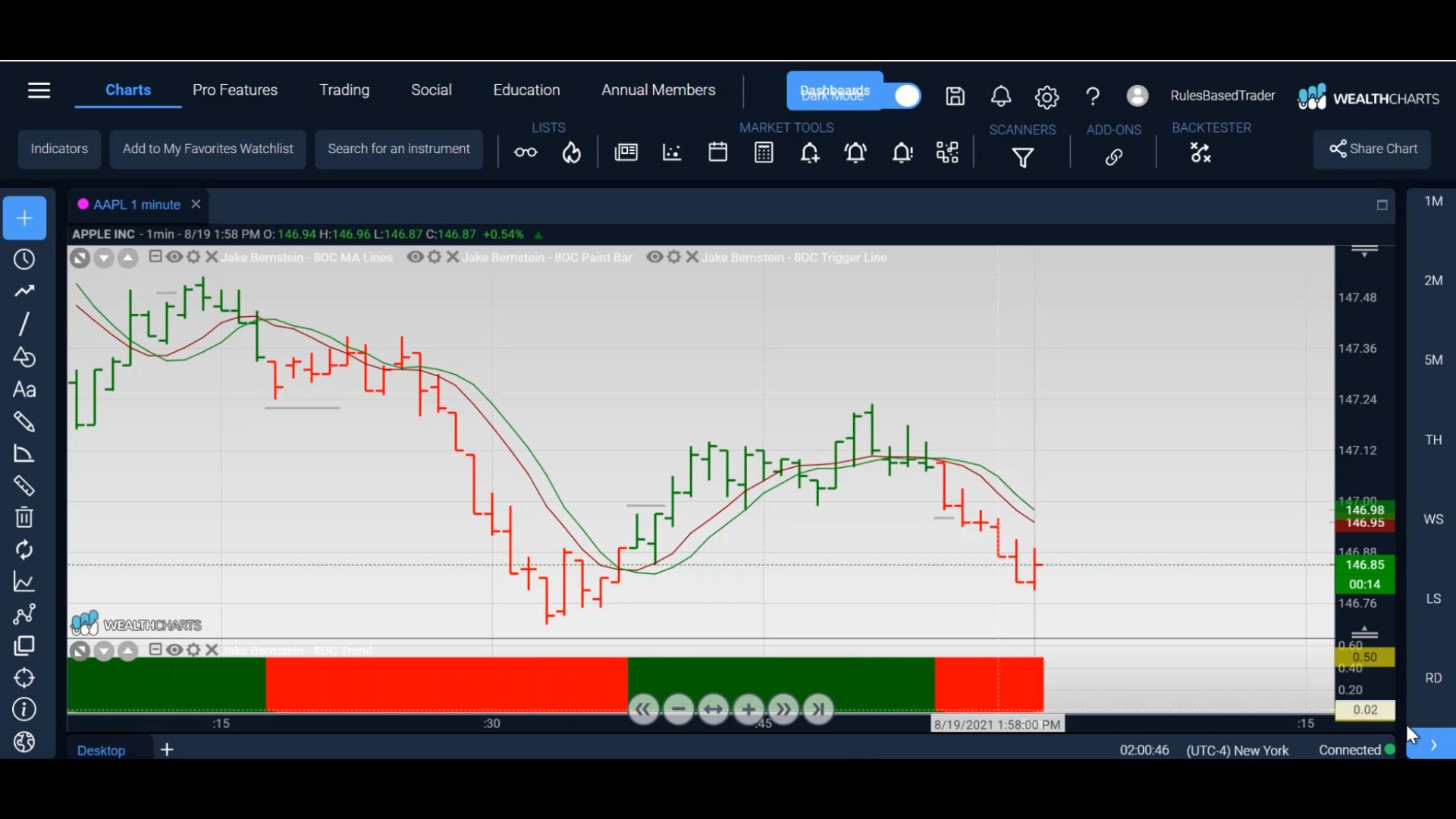
Task: Click the Indicators button
Action: click(x=59, y=149)
